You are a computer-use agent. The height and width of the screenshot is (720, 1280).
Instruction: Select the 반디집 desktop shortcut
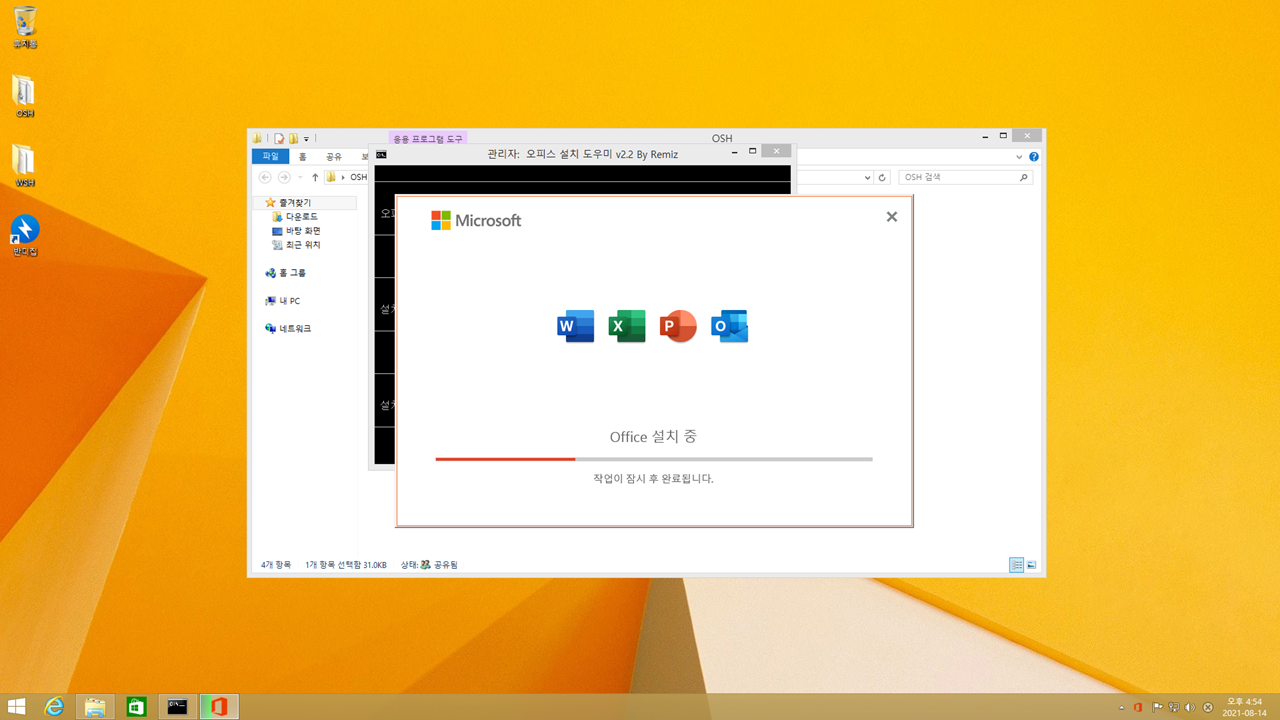[x=25, y=235]
